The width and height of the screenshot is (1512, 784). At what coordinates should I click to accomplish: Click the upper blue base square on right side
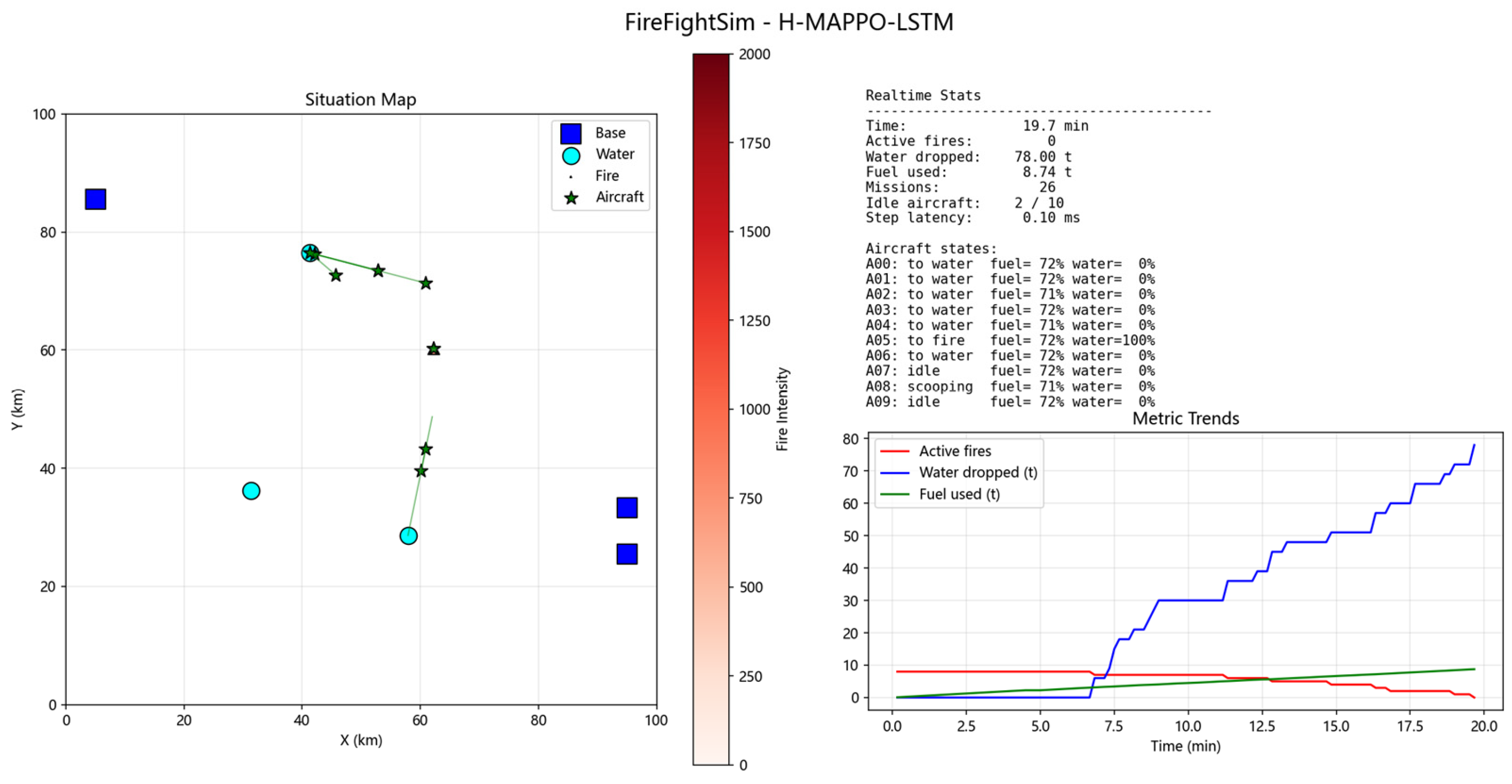627,508
